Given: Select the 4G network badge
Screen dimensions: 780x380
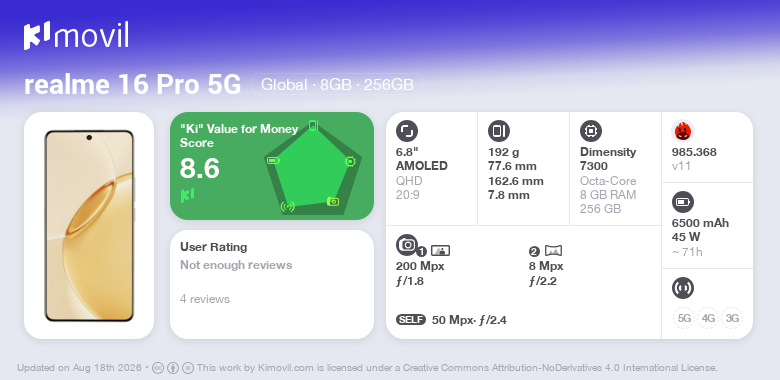Looking at the screenshot, I should pos(708,318).
